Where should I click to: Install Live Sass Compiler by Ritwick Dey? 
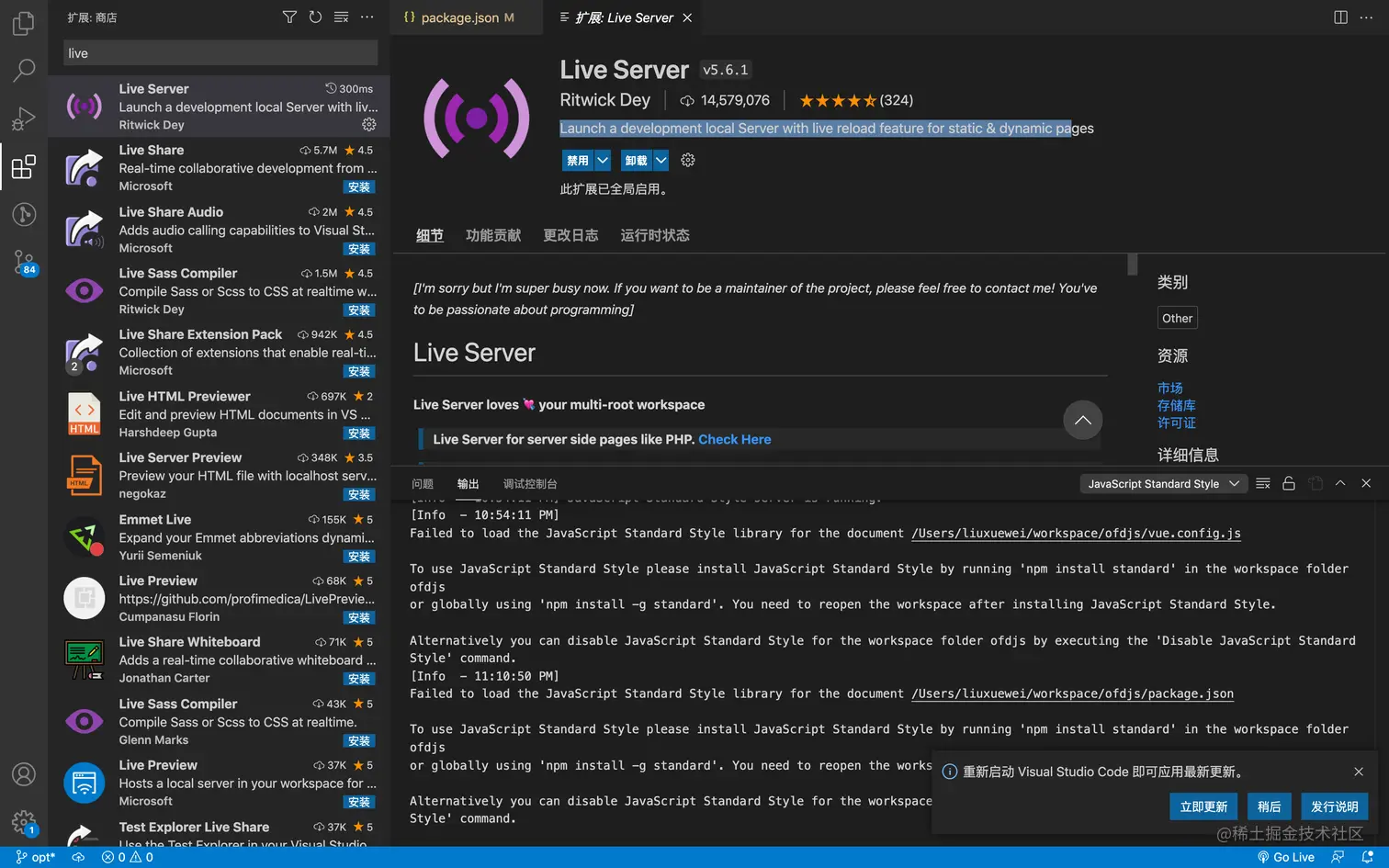(x=359, y=310)
